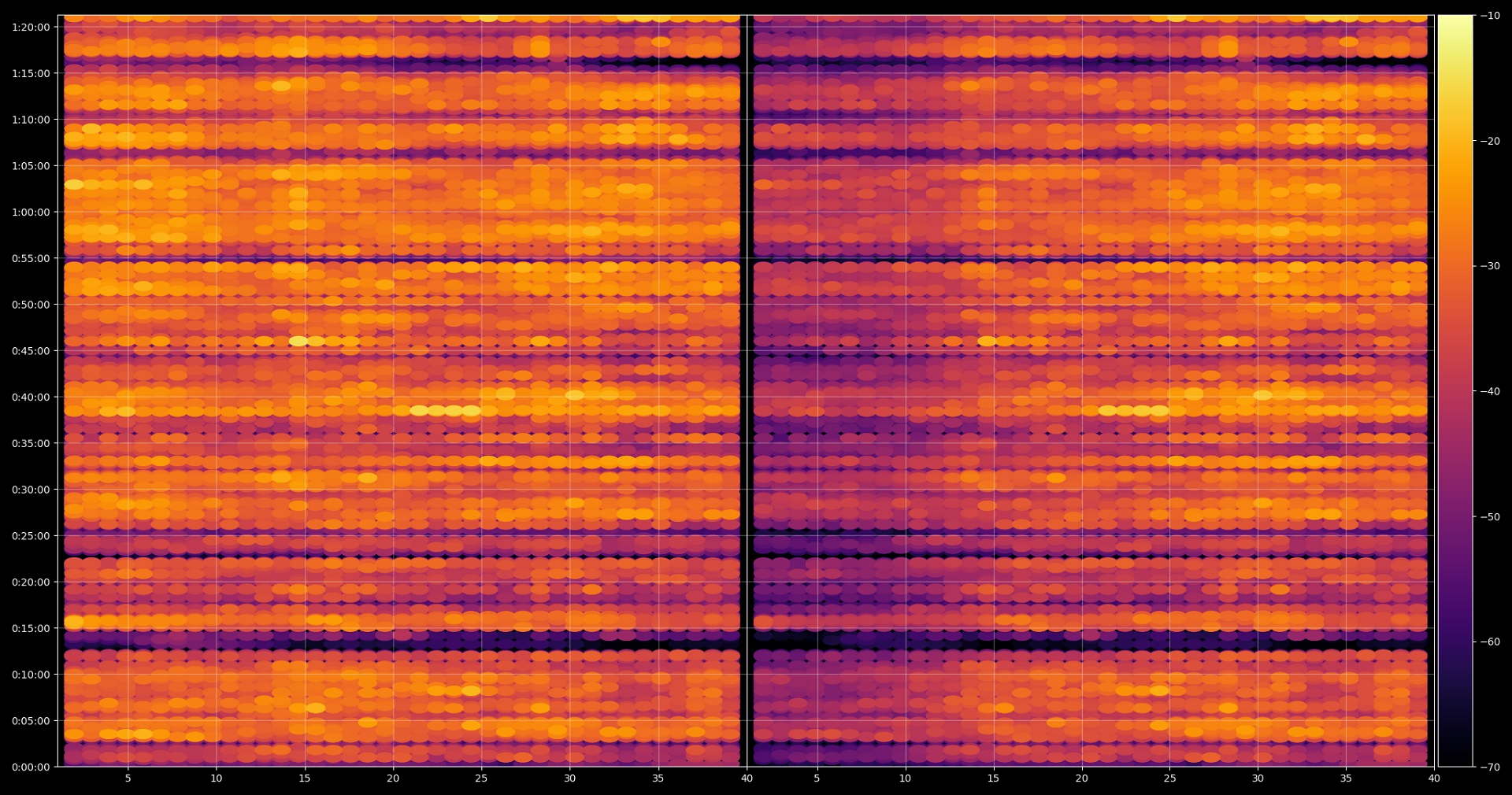
Task: Click the 0:35:00 y-axis time label
Action: click(31, 444)
